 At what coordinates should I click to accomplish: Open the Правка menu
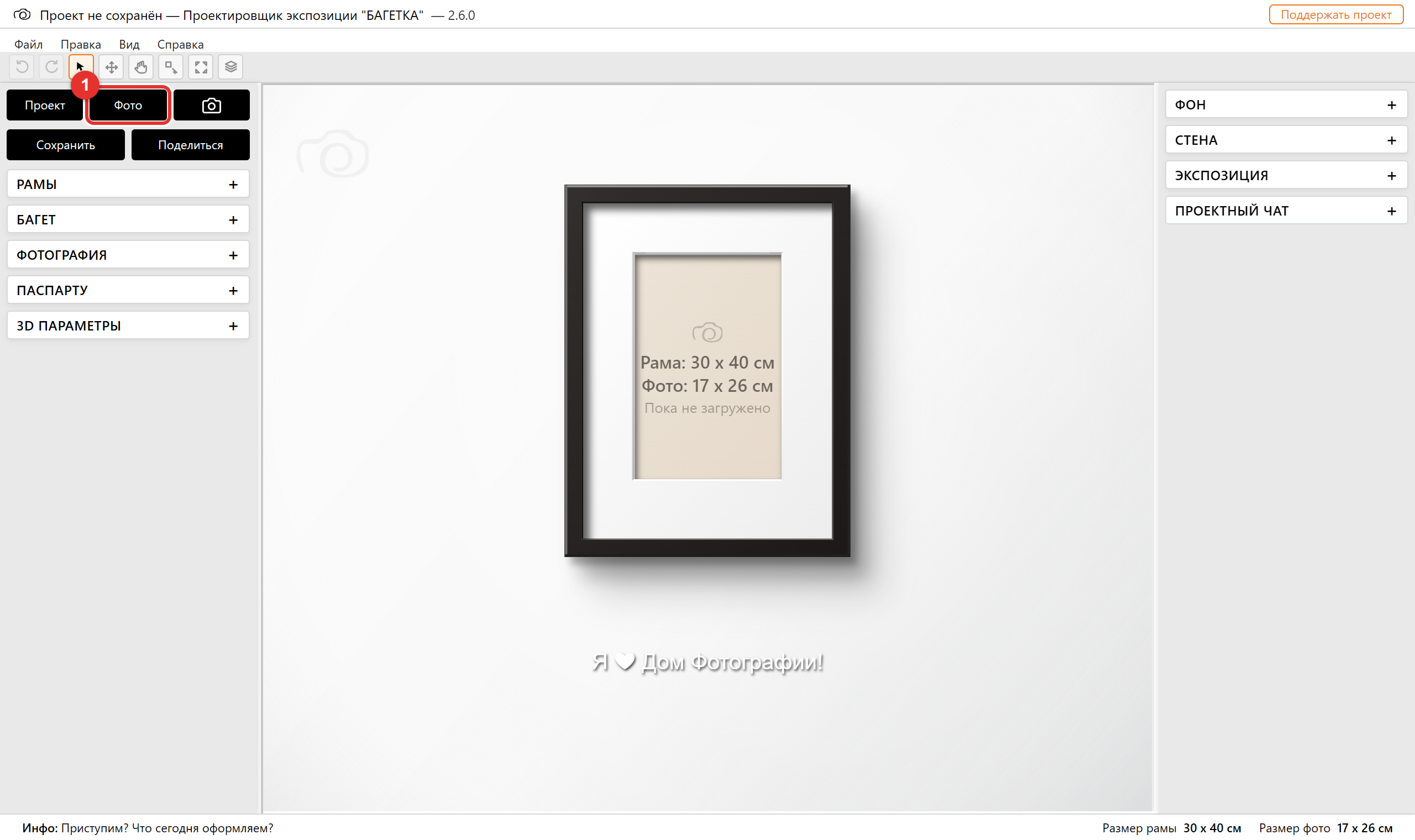click(81, 44)
